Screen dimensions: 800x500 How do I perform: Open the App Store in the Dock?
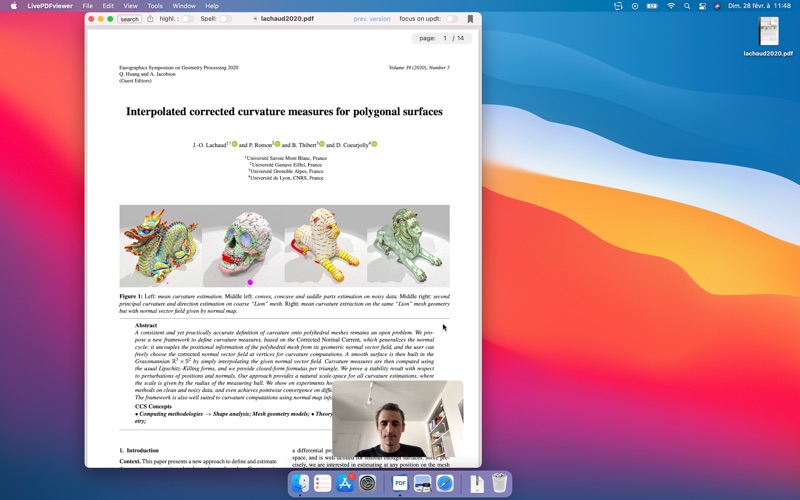point(345,483)
